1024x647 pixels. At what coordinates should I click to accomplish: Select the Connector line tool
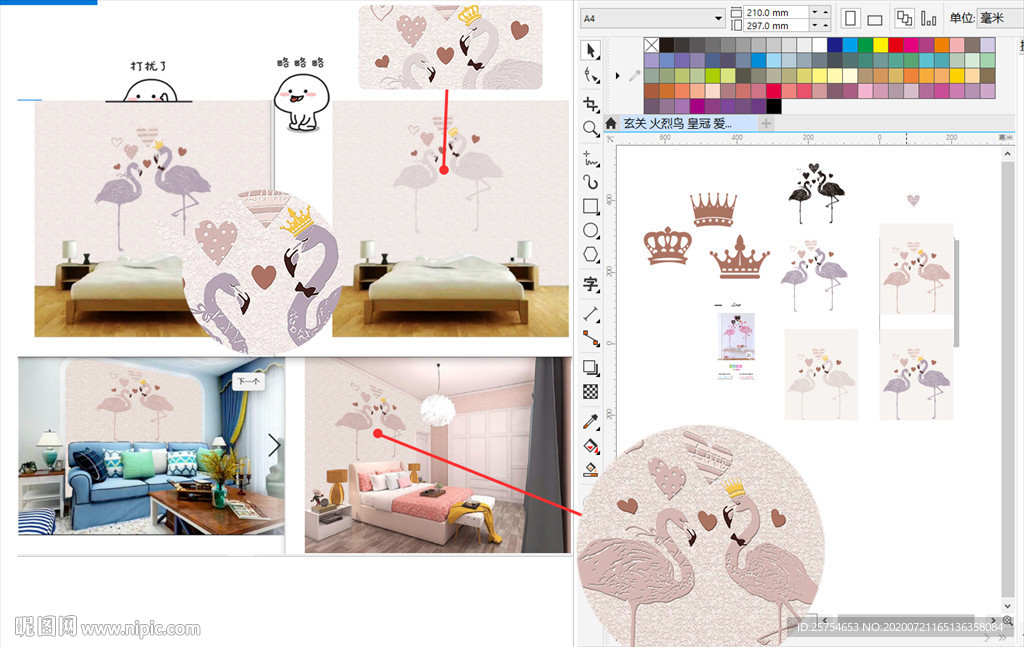click(x=591, y=338)
